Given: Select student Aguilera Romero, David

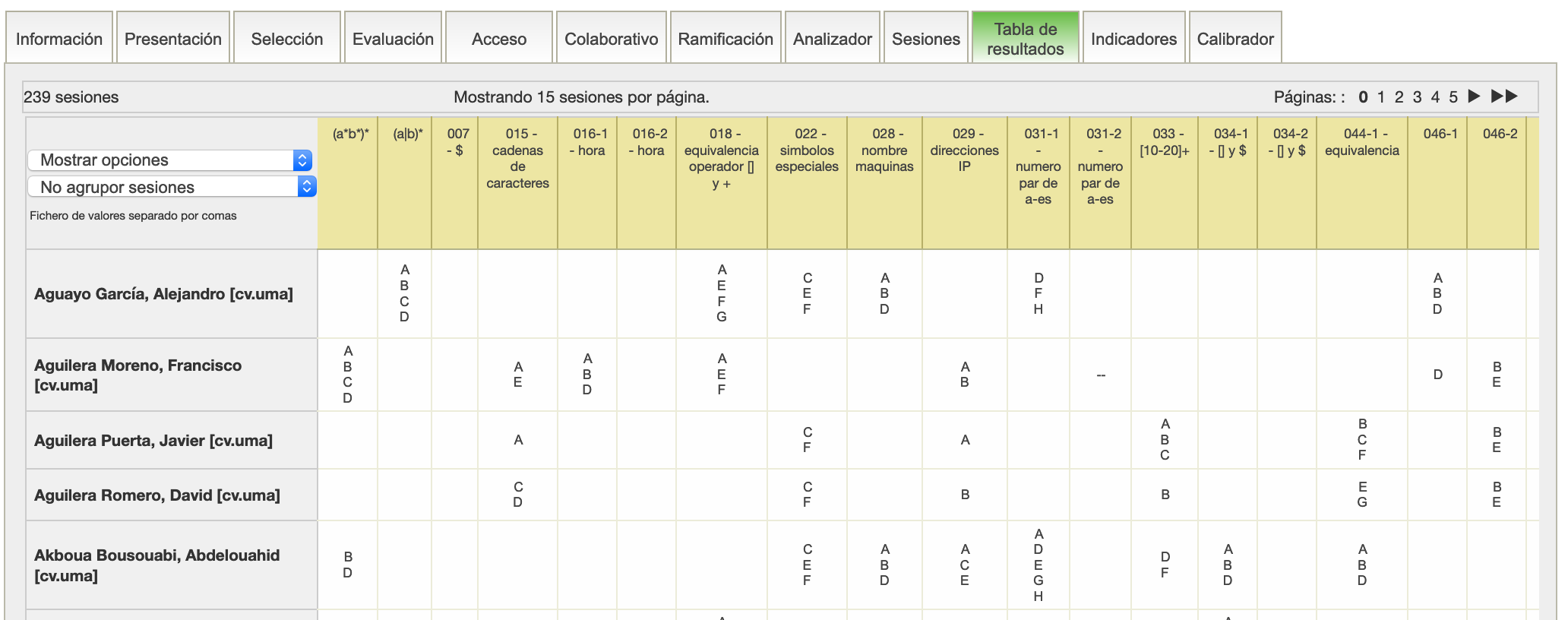Looking at the screenshot, I should point(157,495).
